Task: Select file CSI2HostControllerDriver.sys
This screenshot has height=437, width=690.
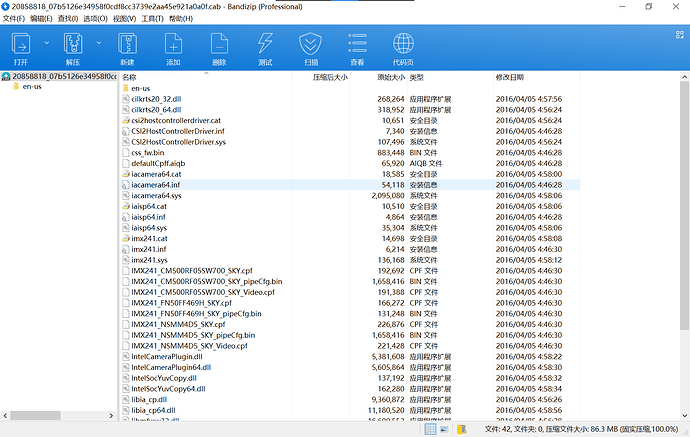Action: coord(178,142)
